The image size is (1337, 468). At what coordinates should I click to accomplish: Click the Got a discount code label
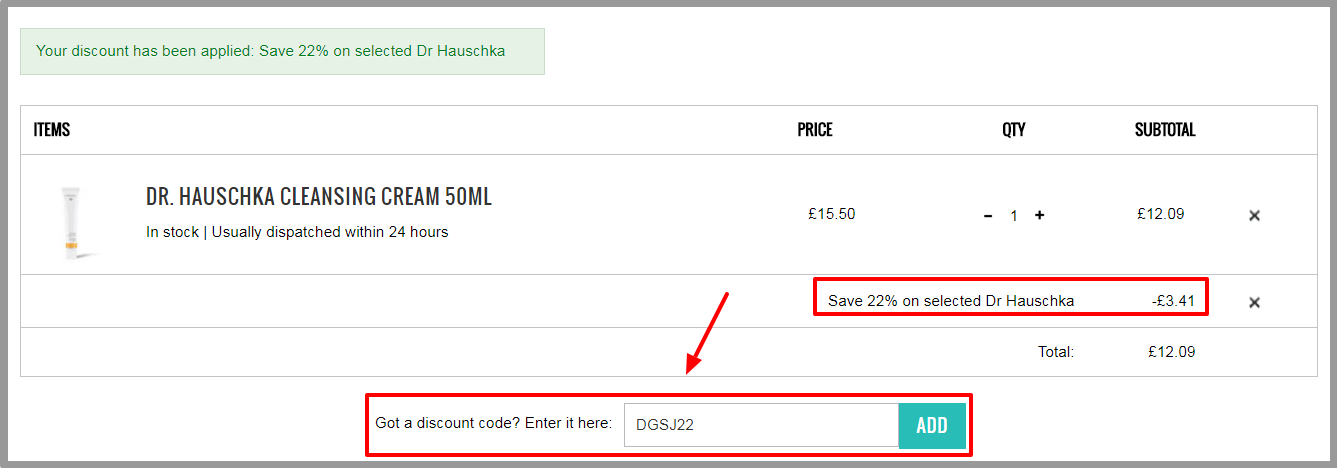[x=493, y=423]
